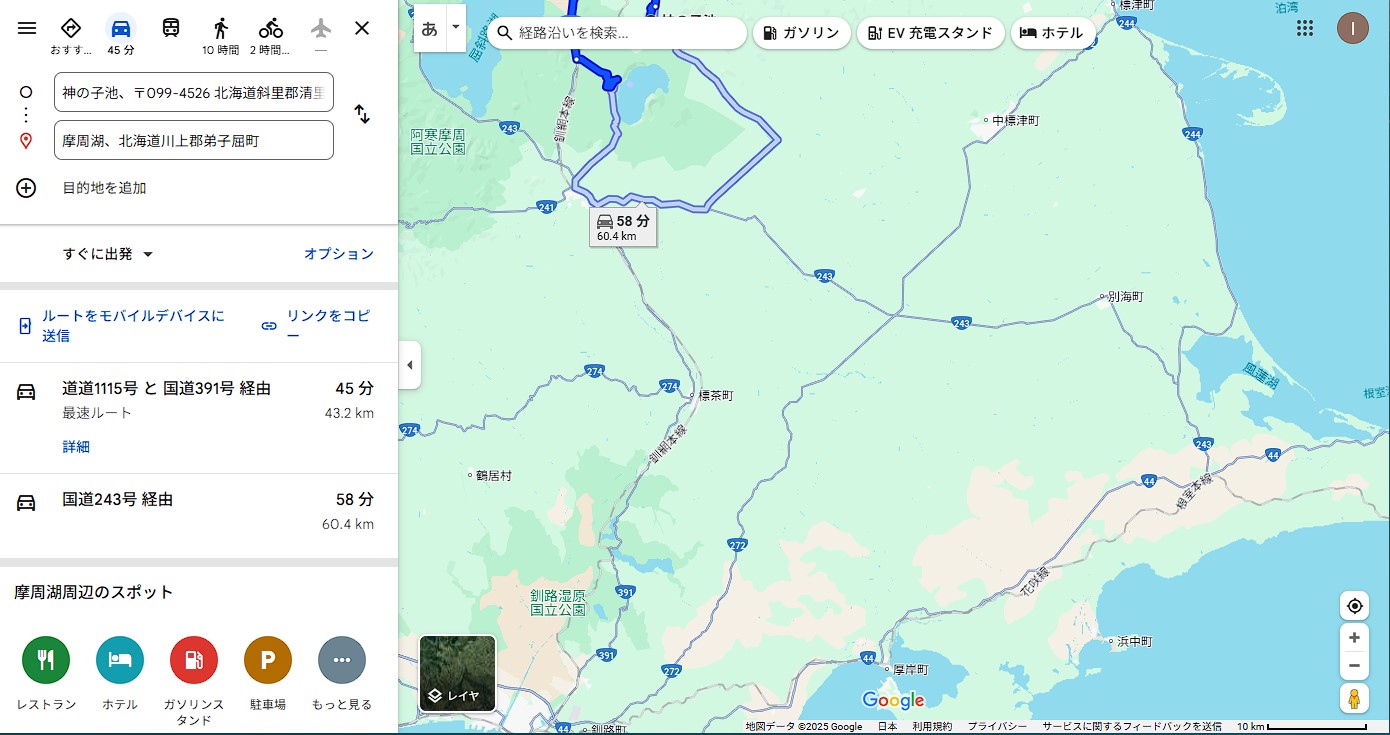Open the Google account avatar
This screenshot has height=735, width=1390.
[x=1353, y=28]
